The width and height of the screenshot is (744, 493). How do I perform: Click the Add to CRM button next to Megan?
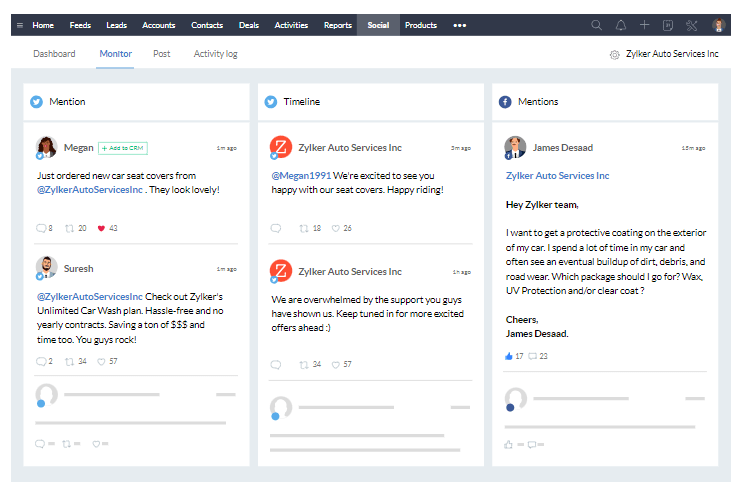[x=123, y=148]
